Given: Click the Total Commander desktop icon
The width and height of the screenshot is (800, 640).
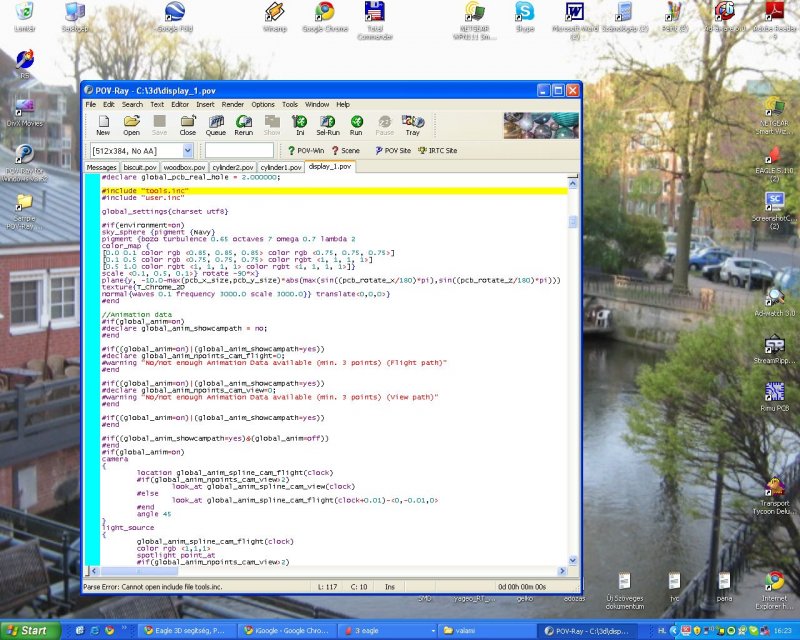Looking at the screenshot, I should coord(375,21).
